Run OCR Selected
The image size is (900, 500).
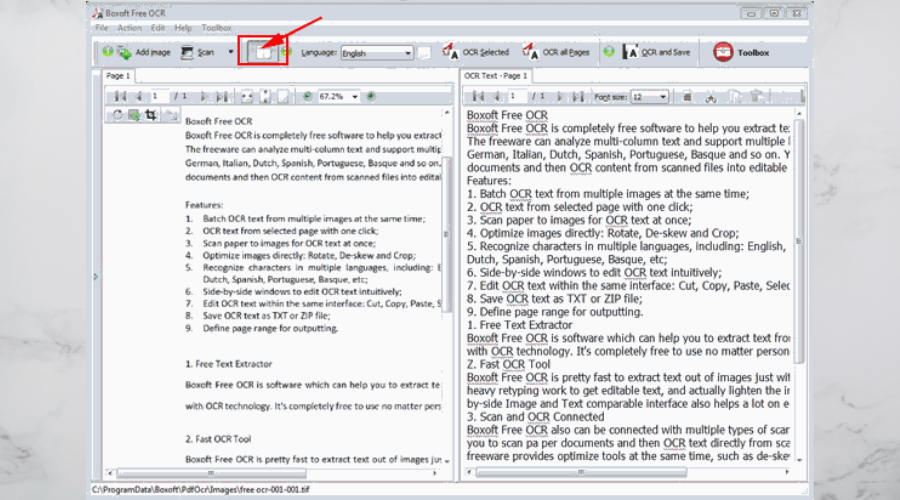476,52
